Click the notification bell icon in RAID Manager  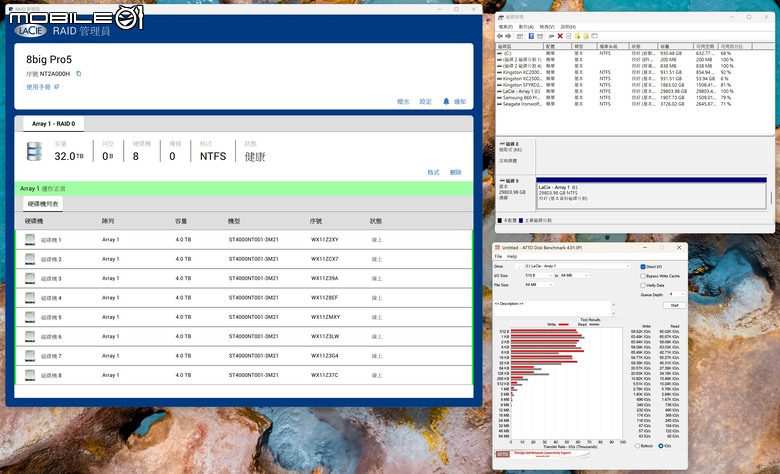[x=446, y=101]
